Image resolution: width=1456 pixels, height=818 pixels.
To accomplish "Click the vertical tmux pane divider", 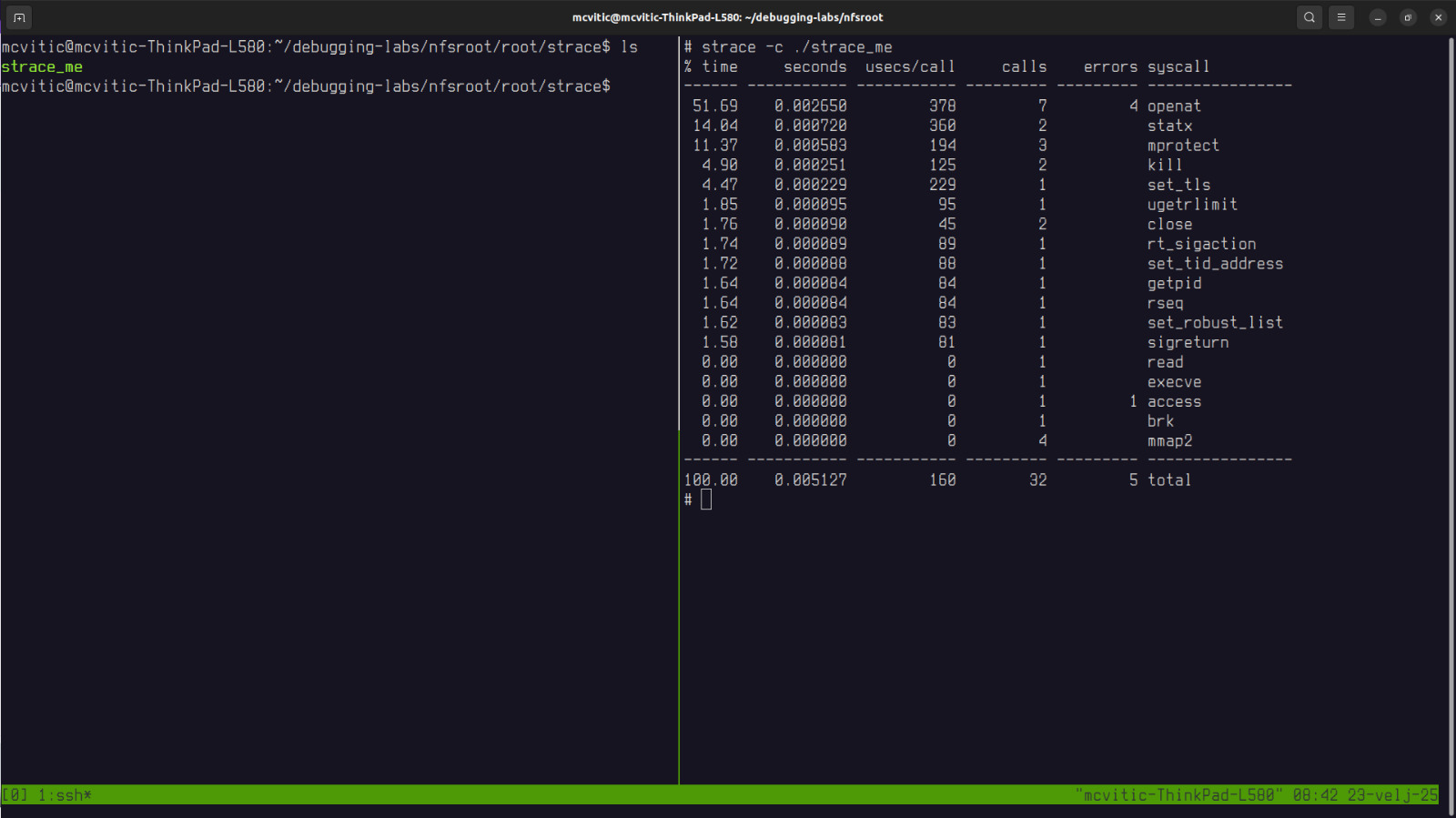I will pyautogui.click(x=679, y=409).
